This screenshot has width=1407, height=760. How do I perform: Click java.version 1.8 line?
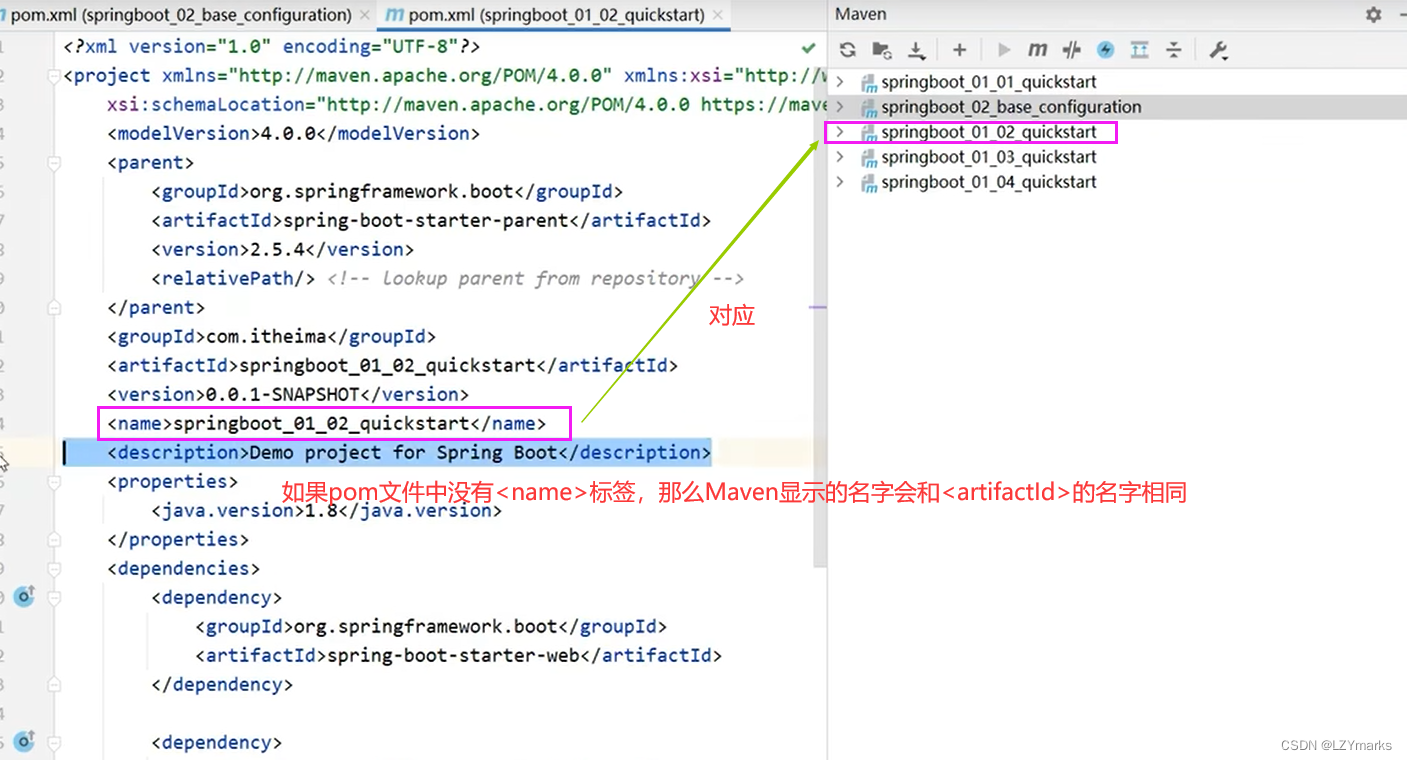click(326, 510)
